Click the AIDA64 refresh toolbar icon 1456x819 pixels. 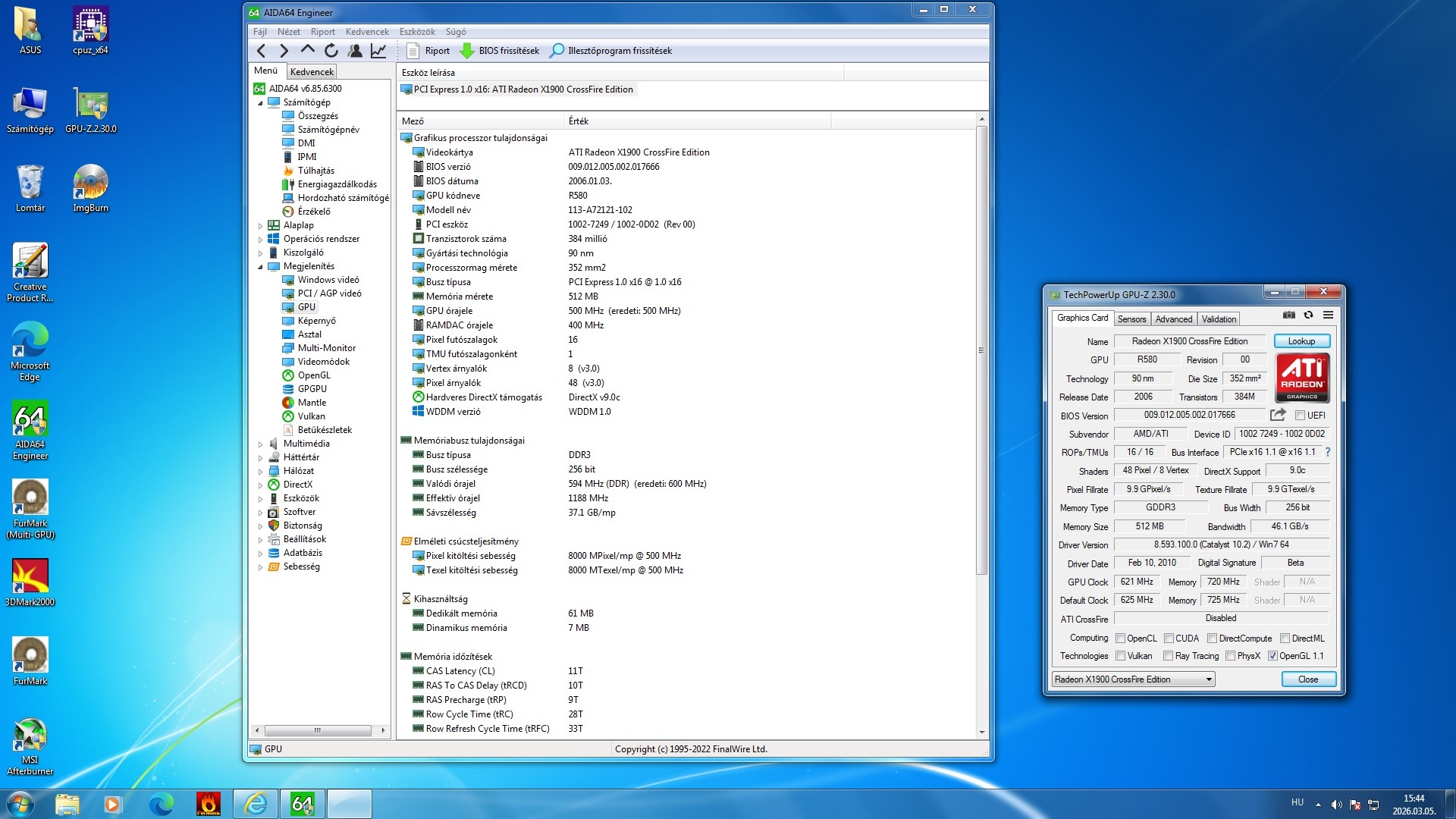pos(331,51)
